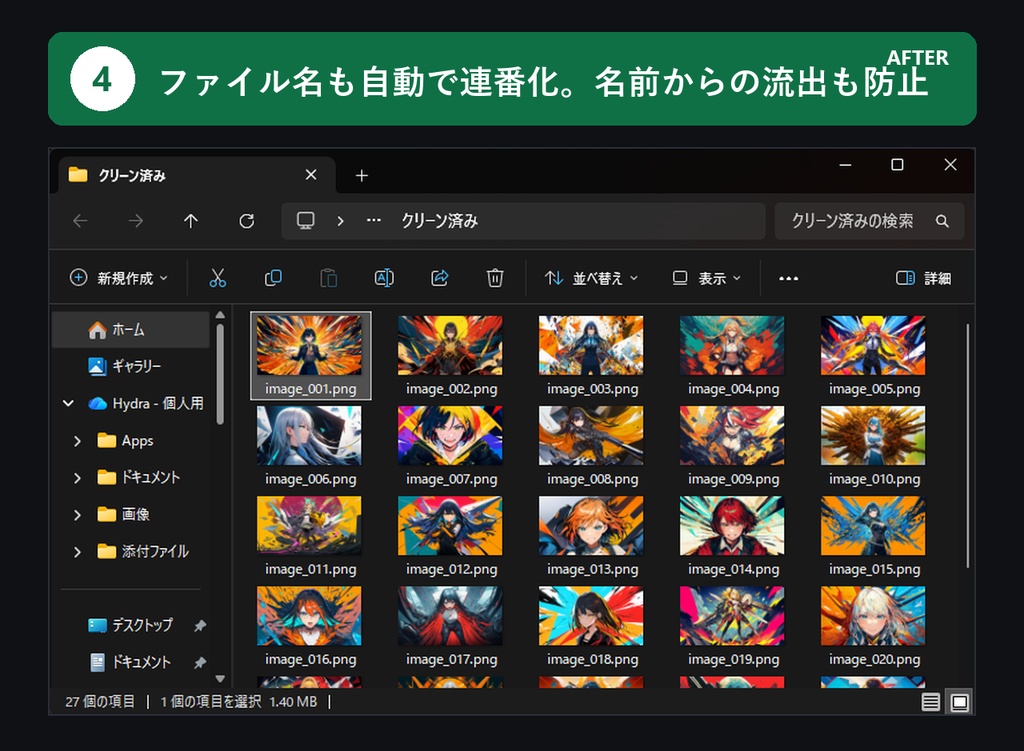Image resolution: width=1024 pixels, height=751 pixels.
Task: Add a new tab with plus icon
Action: point(362,176)
